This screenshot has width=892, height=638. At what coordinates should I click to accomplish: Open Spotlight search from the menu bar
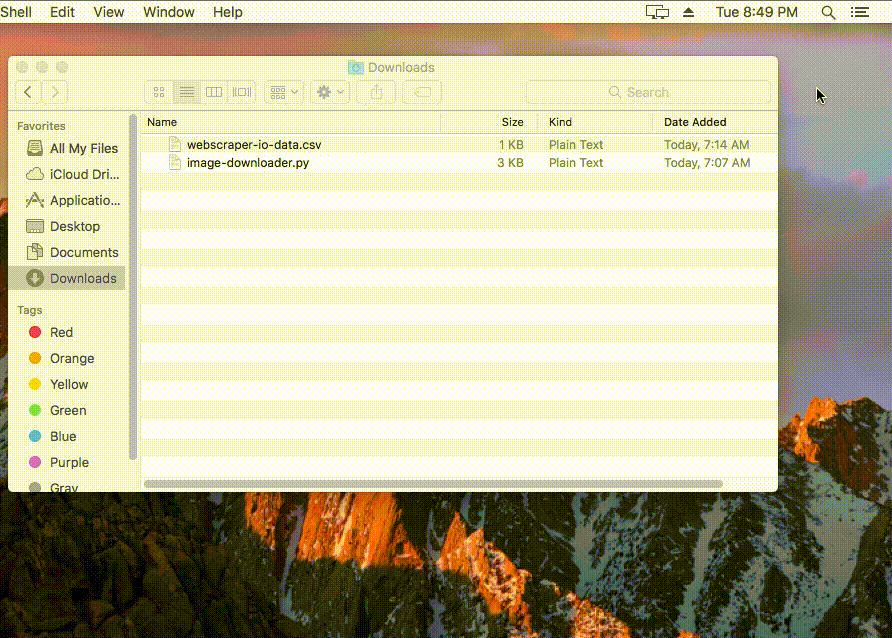click(x=828, y=12)
